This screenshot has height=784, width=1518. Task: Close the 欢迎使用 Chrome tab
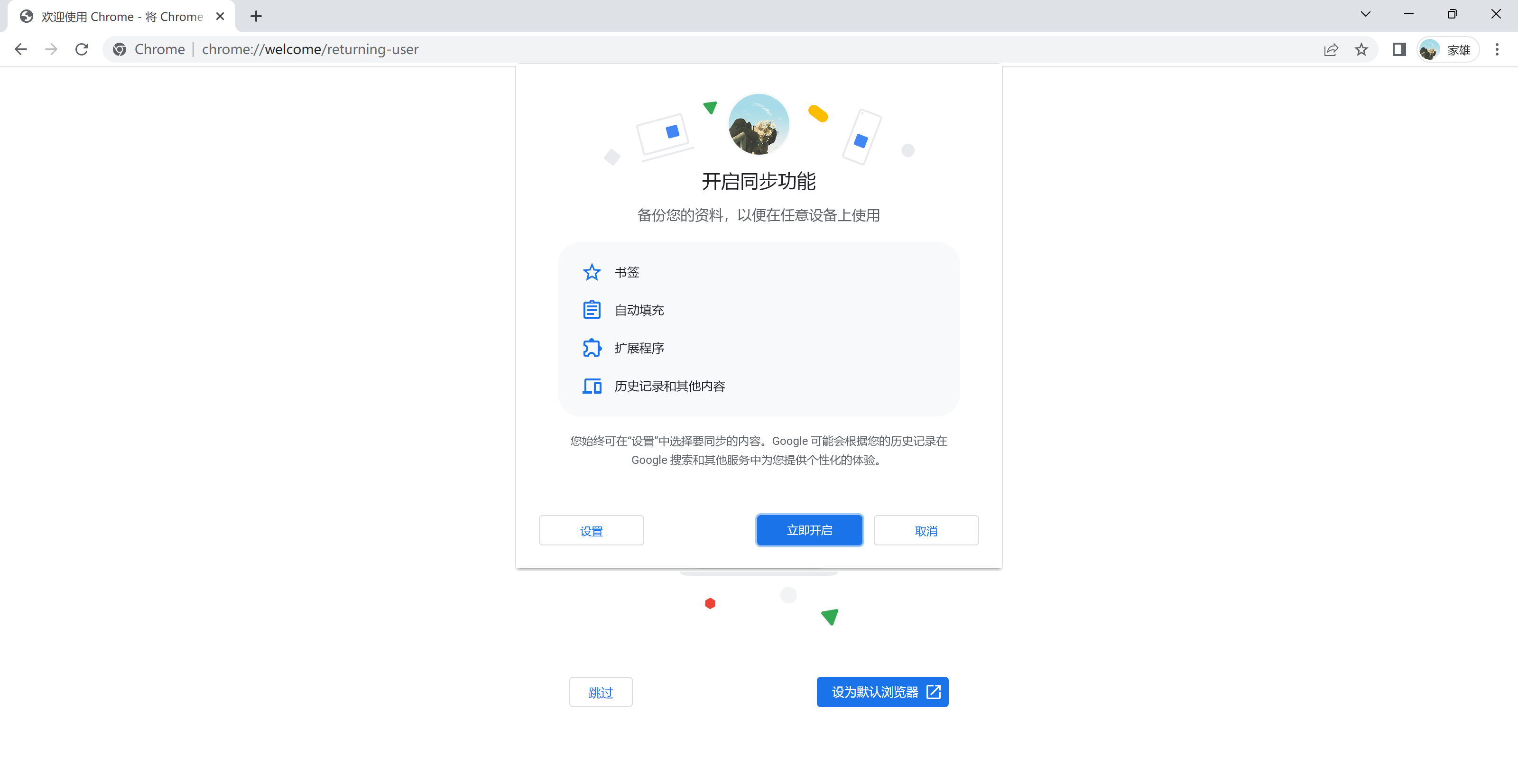[220, 17]
